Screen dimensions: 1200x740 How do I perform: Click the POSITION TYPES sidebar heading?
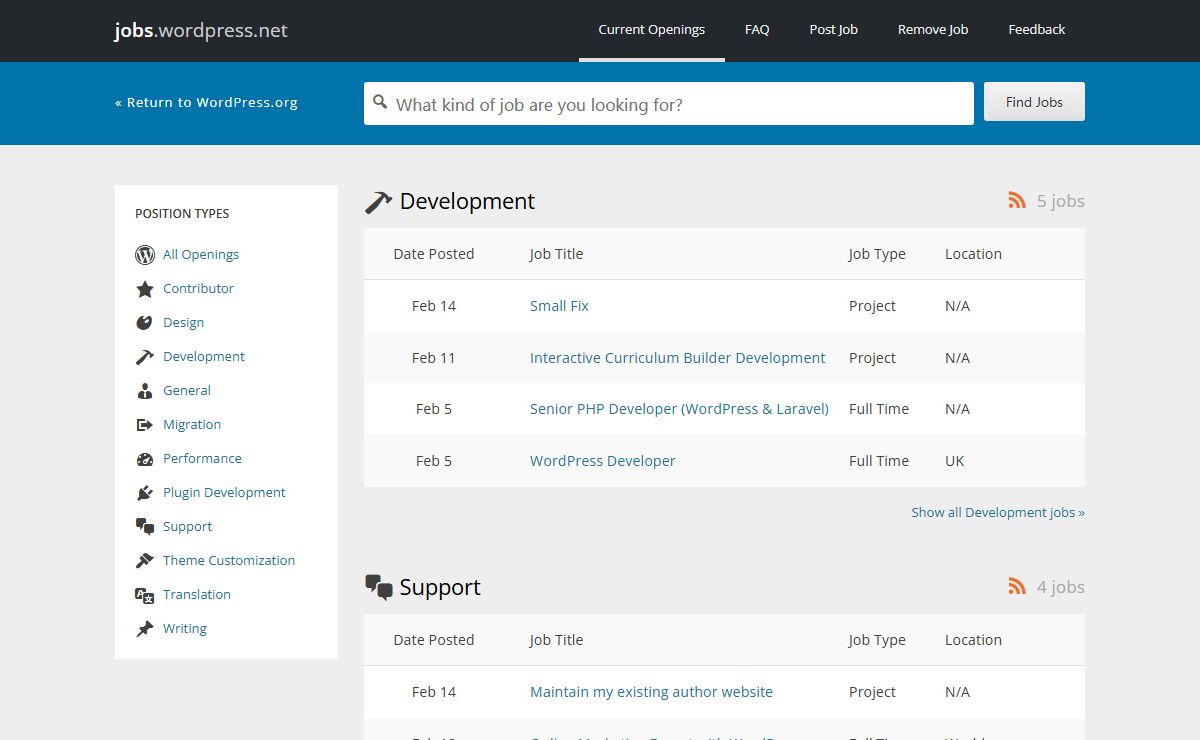click(182, 214)
